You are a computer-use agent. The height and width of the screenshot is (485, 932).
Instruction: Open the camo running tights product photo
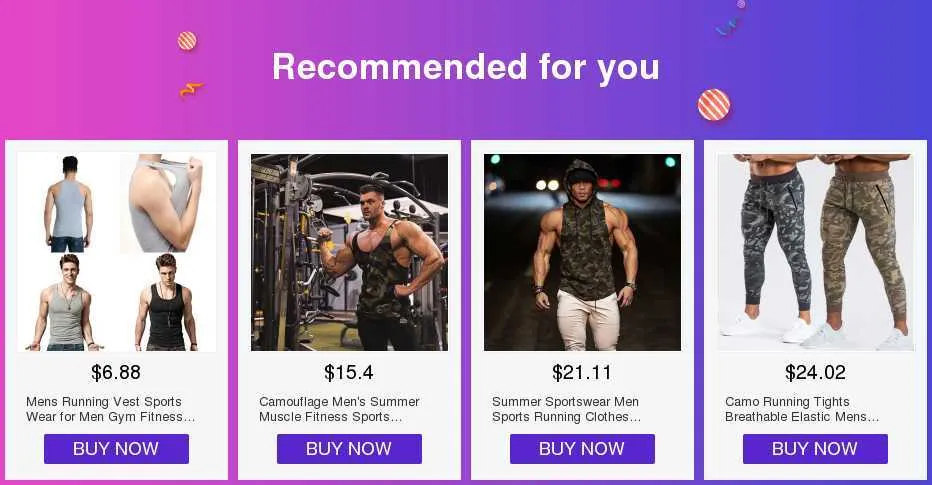816,252
